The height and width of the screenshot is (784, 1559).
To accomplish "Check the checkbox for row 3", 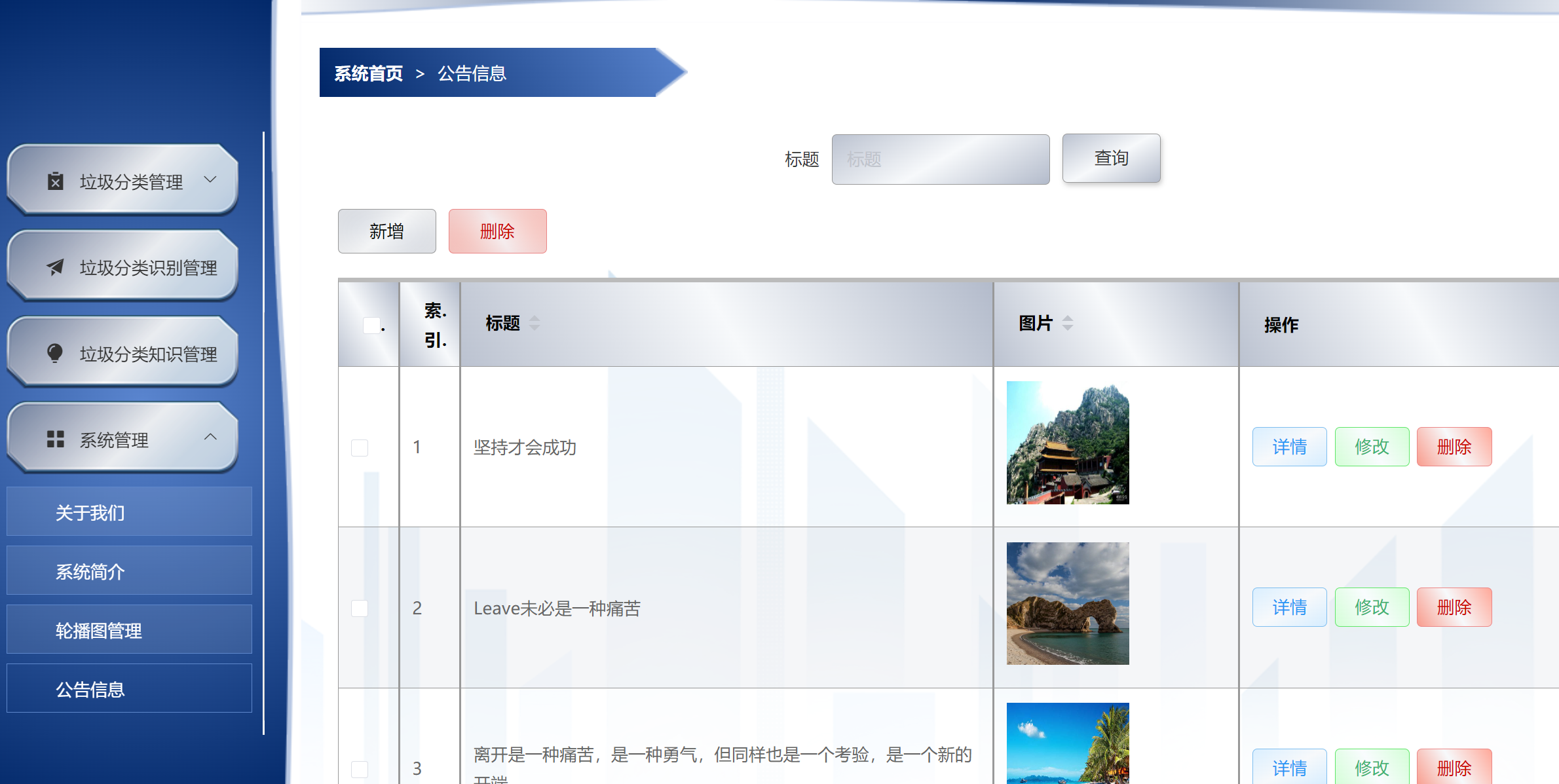I will pos(360,769).
